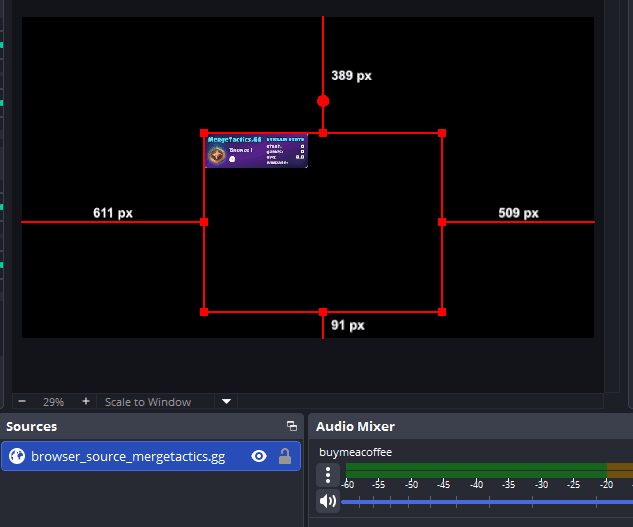Image resolution: width=633 pixels, height=527 pixels.
Task: Select the Scale to Window option
Action: point(148,402)
